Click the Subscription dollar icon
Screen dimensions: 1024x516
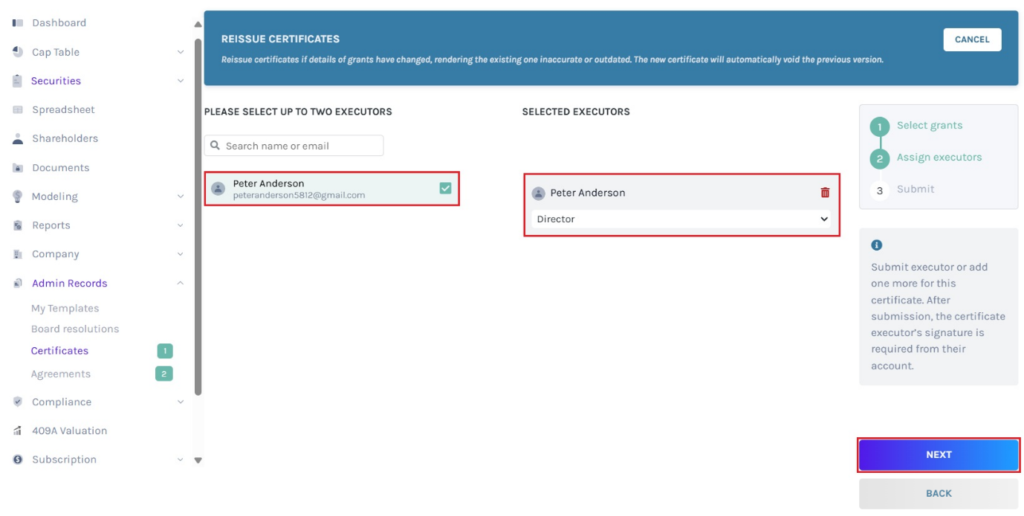[18, 460]
